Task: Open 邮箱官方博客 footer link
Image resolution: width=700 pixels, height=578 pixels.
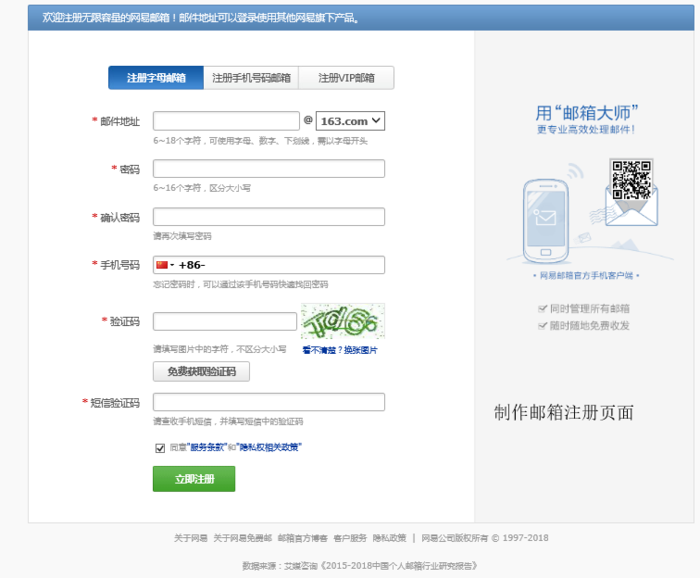Action: pyautogui.click(x=303, y=538)
